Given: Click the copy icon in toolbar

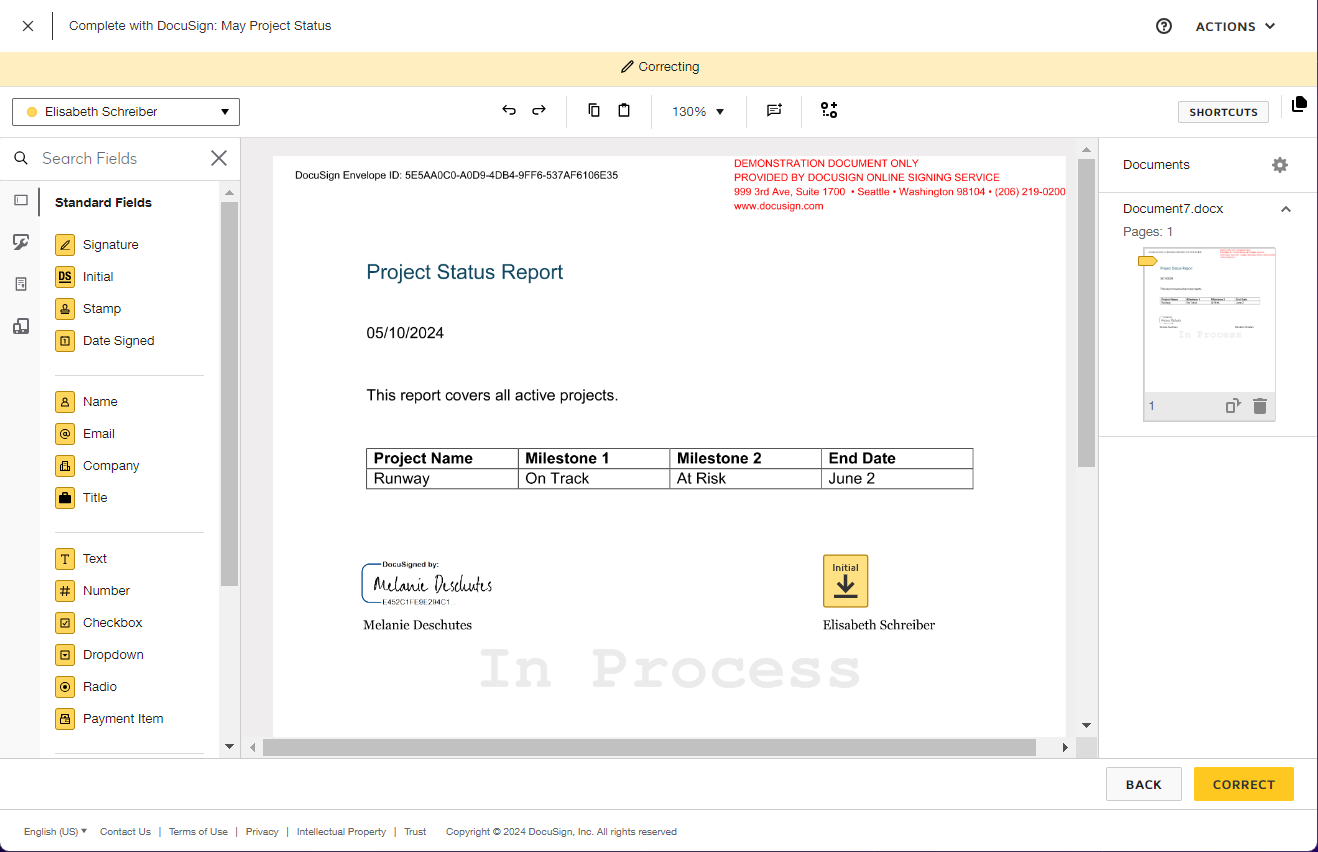Looking at the screenshot, I should coord(594,111).
